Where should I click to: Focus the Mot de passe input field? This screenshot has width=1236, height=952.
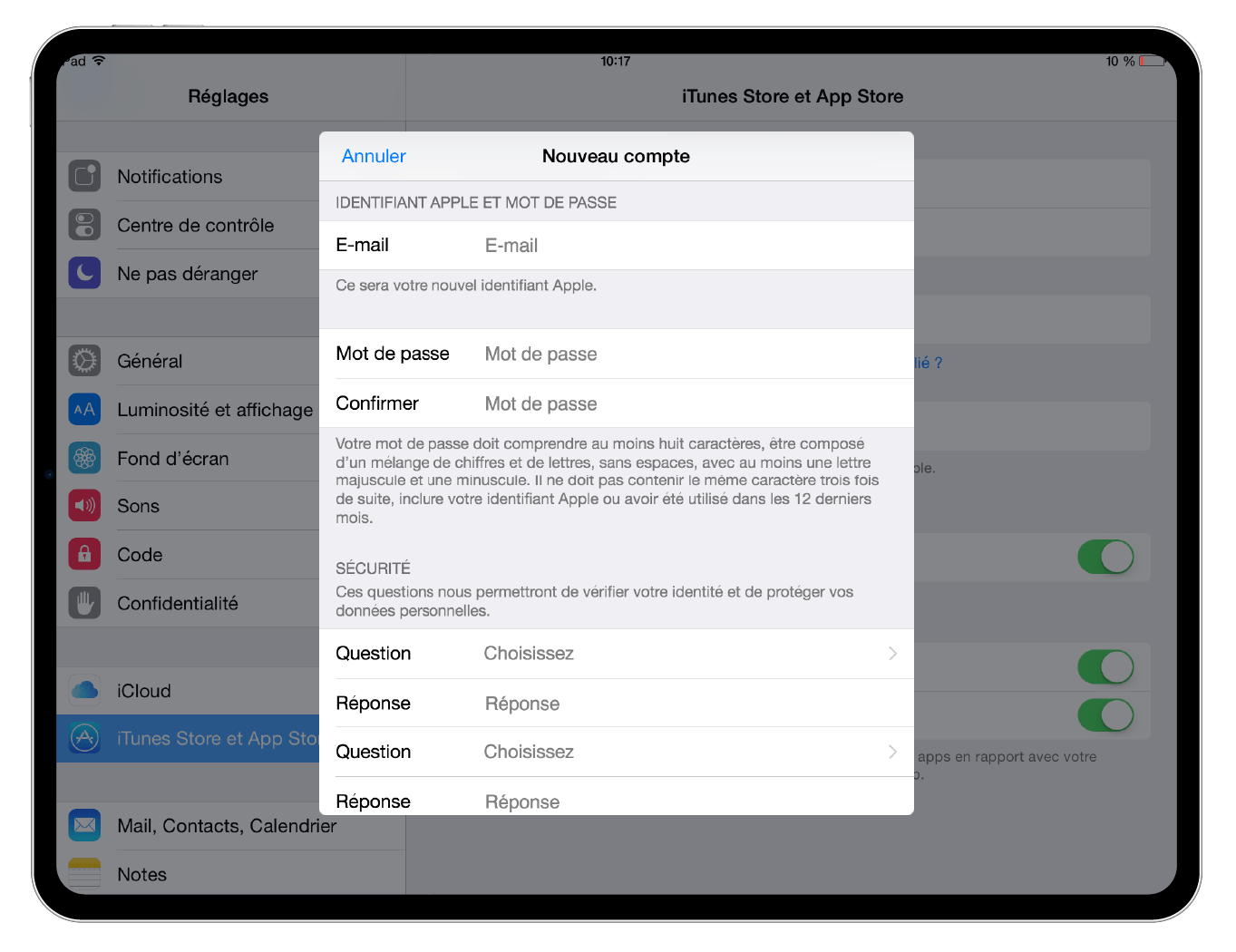coord(617,354)
